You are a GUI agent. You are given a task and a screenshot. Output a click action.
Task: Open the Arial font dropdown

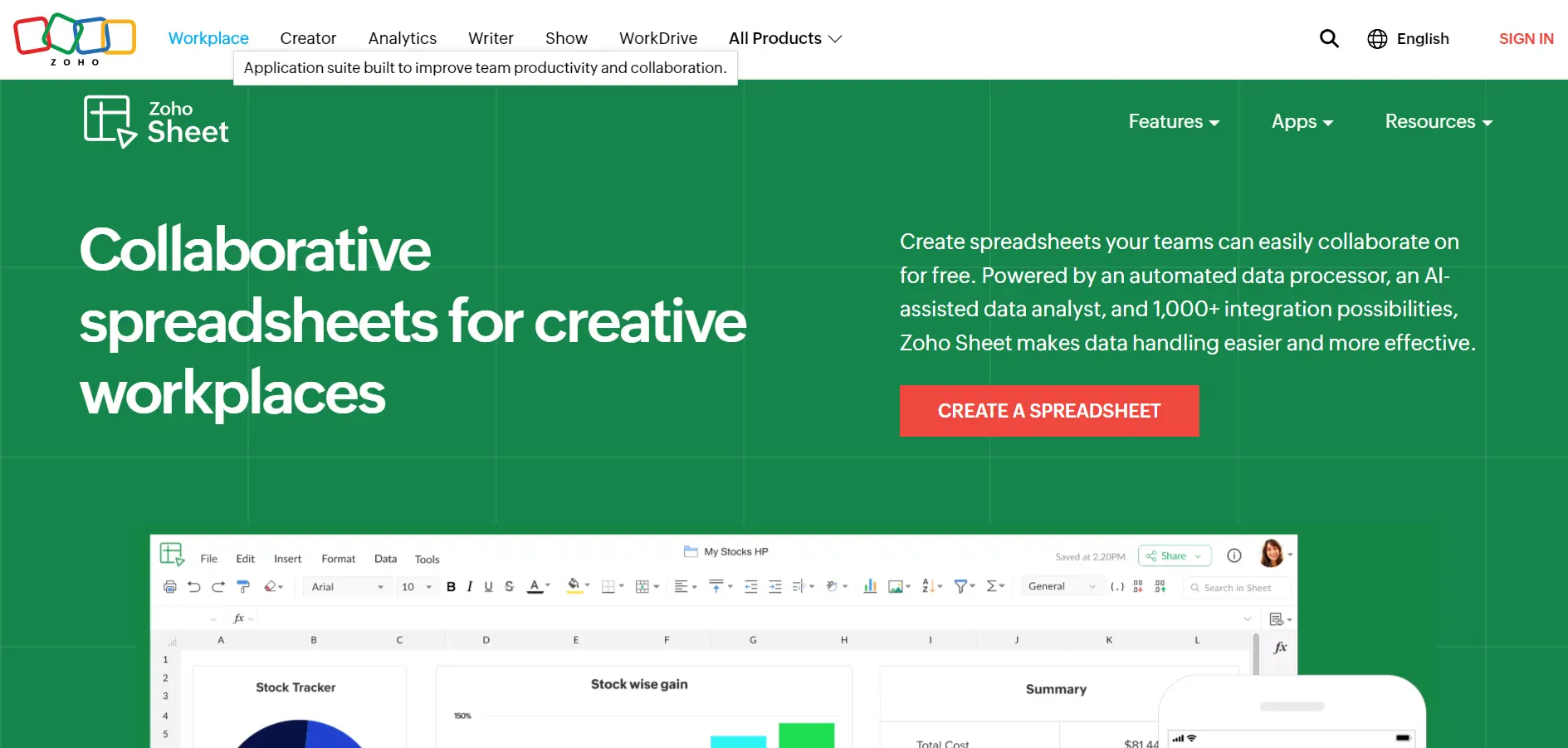[x=347, y=587]
